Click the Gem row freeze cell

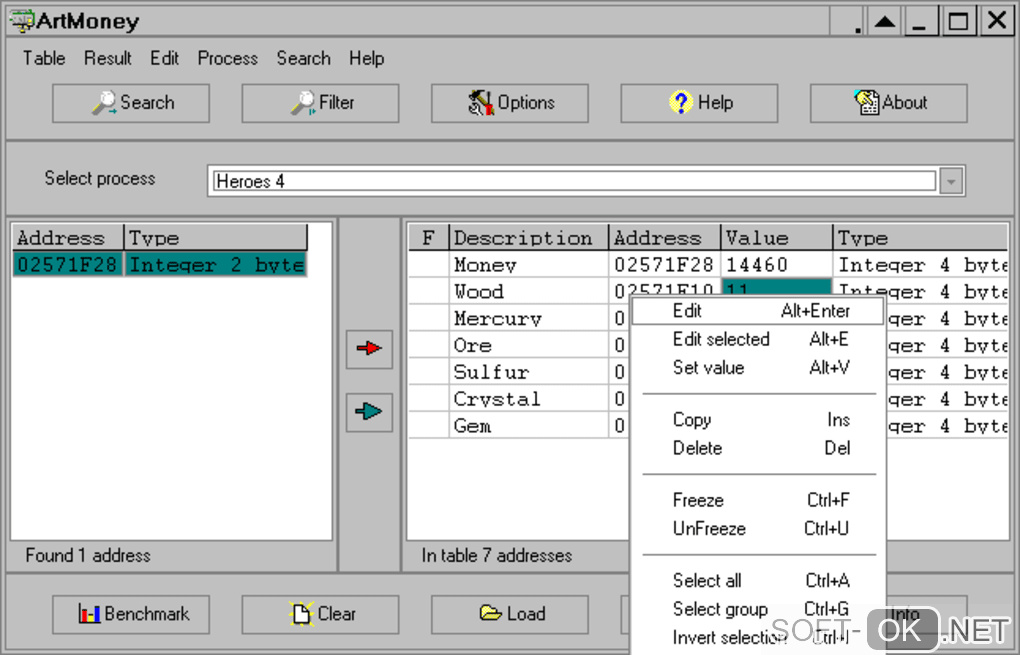coord(428,426)
